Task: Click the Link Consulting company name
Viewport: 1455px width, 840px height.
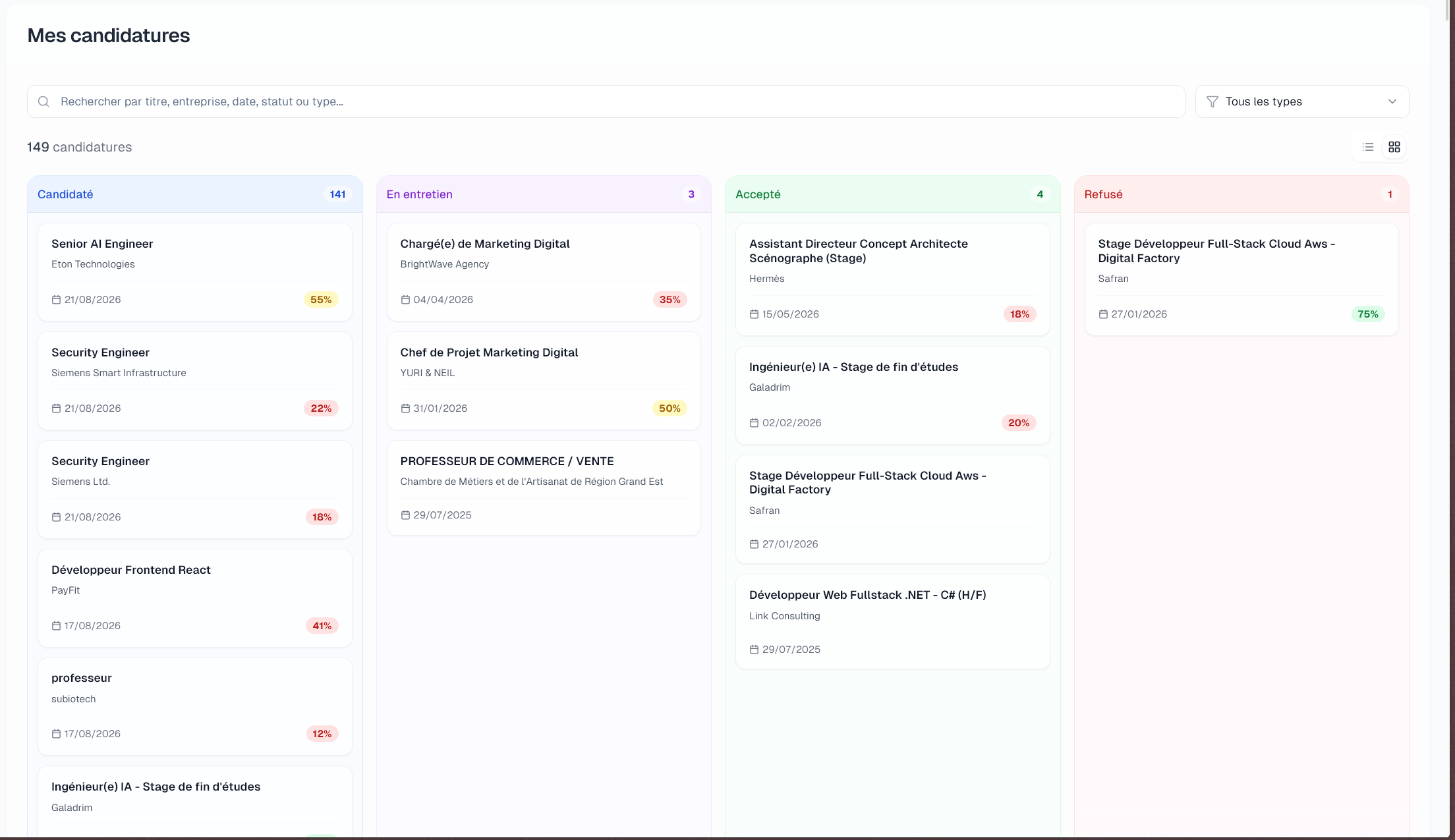Action: tap(785, 616)
